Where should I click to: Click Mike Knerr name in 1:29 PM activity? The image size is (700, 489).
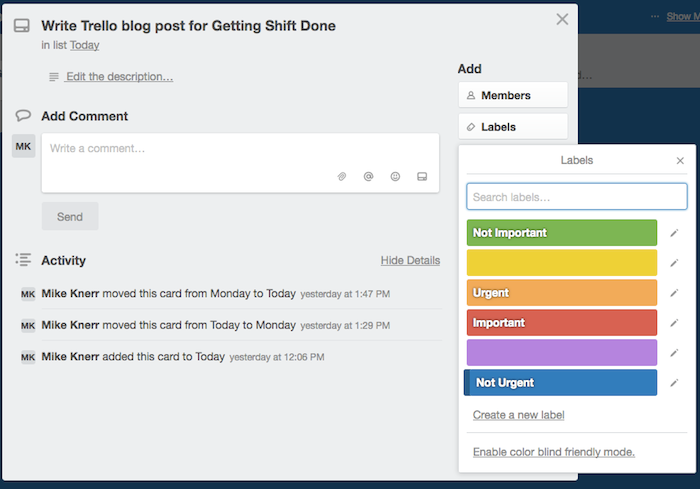click(70, 325)
